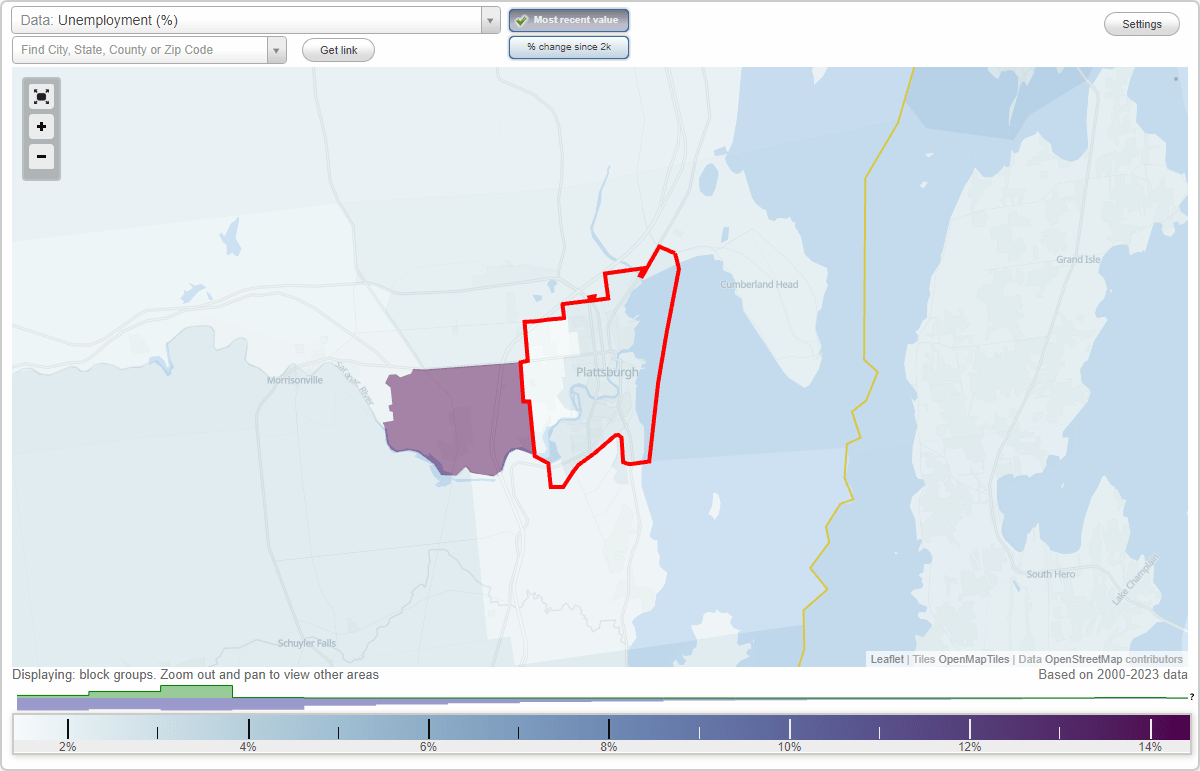Select the full-extent map icon
This screenshot has width=1200, height=771.
41,96
